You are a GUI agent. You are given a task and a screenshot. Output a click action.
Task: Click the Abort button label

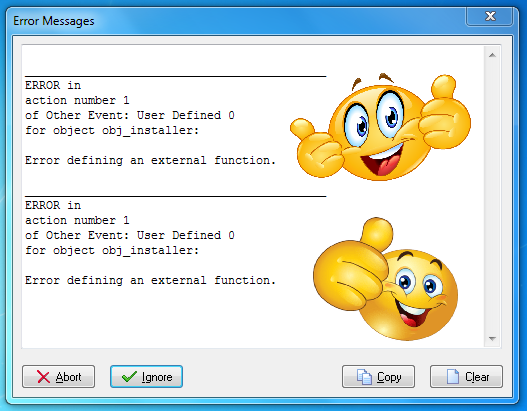click(69, 377)
